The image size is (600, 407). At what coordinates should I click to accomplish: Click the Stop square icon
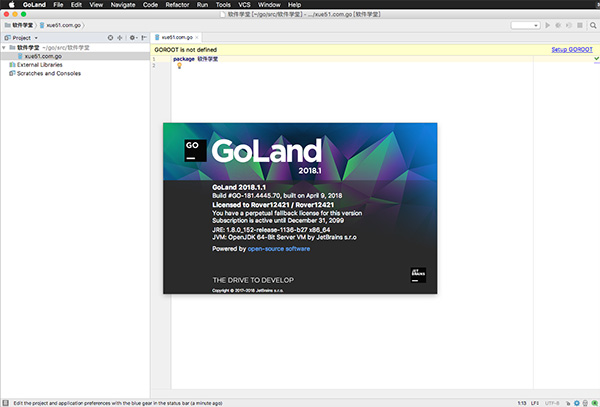click(580, 25)
